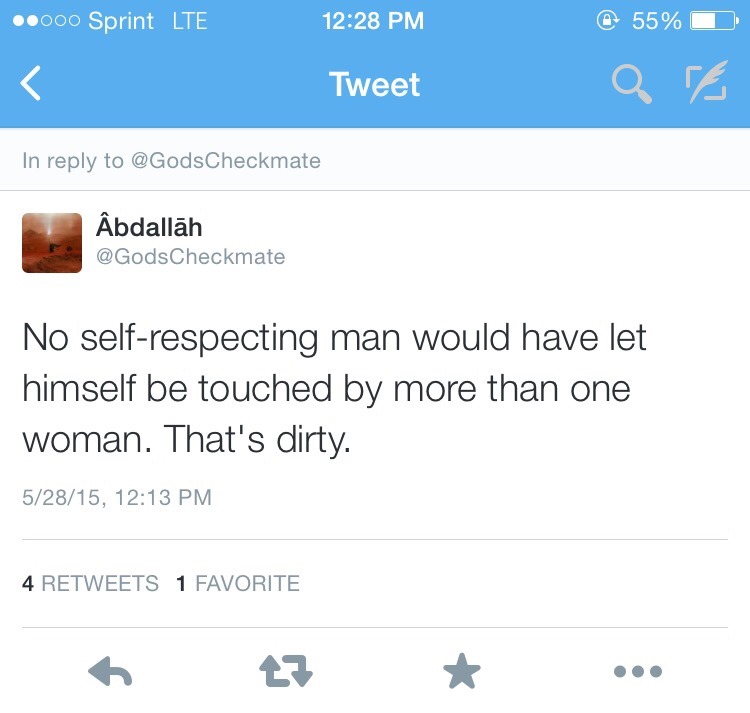View the In reply to @GodsCheckmate bar
Viewport: 750px width, 713px height.
(375, 160)
